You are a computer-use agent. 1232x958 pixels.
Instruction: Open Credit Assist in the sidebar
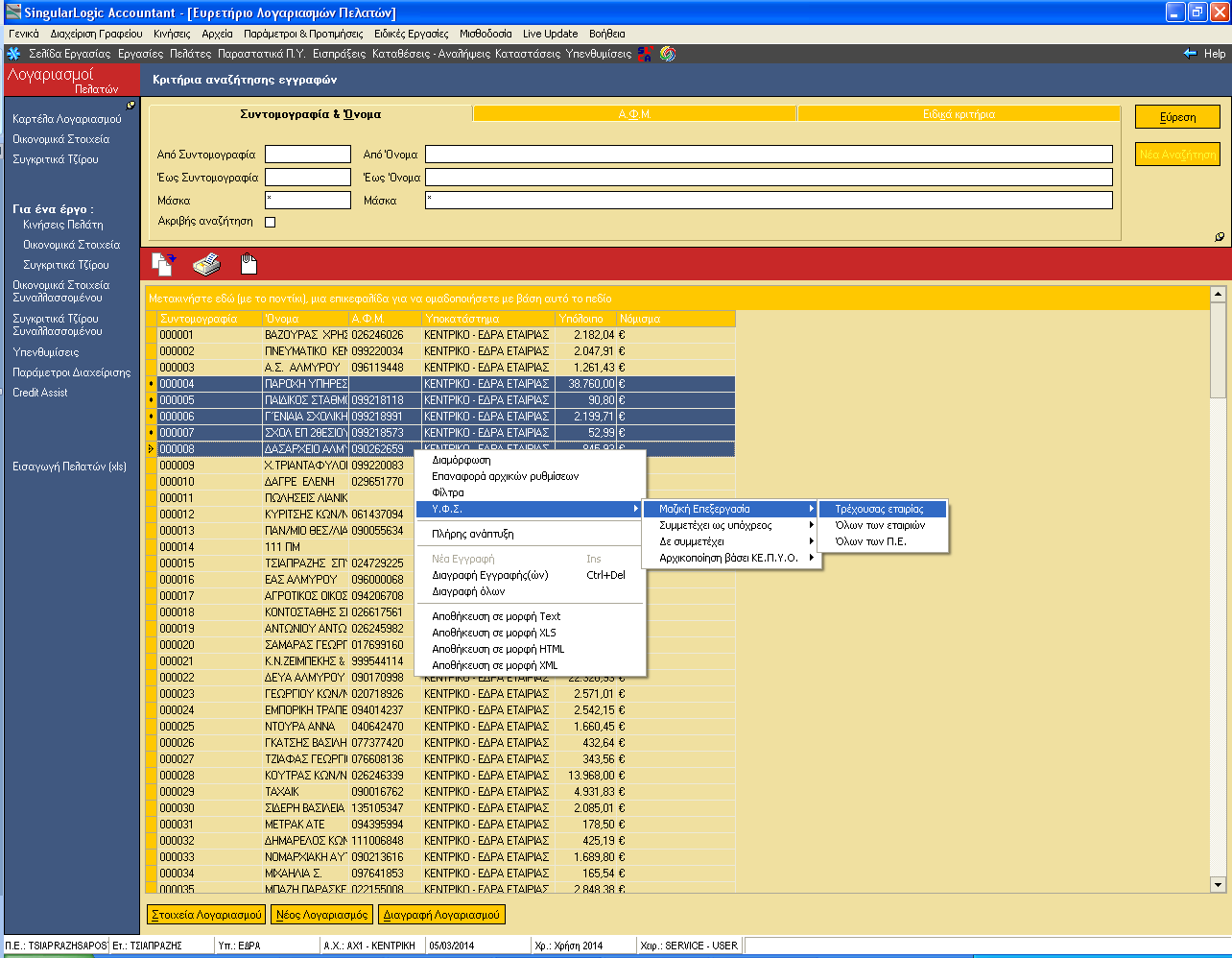pyautogui.click(x=40, y=393)
